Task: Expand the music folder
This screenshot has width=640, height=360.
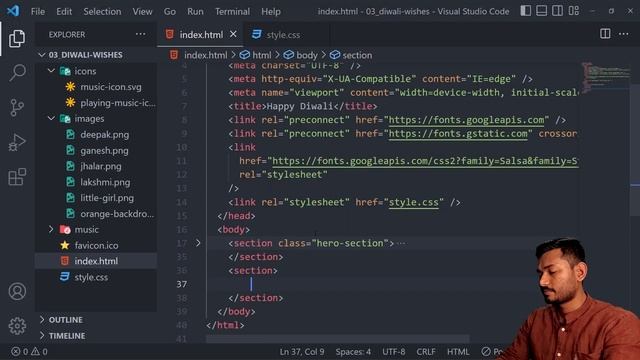Action: [87, 230]
